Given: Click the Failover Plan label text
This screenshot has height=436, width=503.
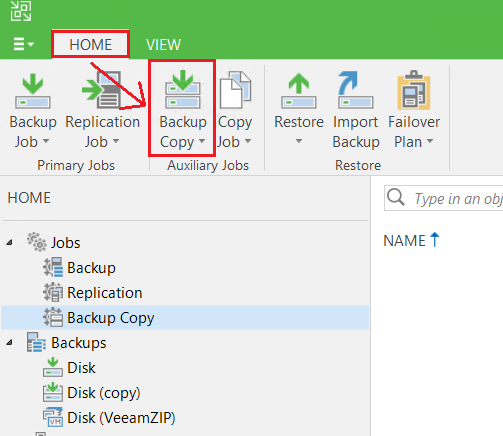Looking at the screenshot, I should (414, 132).
